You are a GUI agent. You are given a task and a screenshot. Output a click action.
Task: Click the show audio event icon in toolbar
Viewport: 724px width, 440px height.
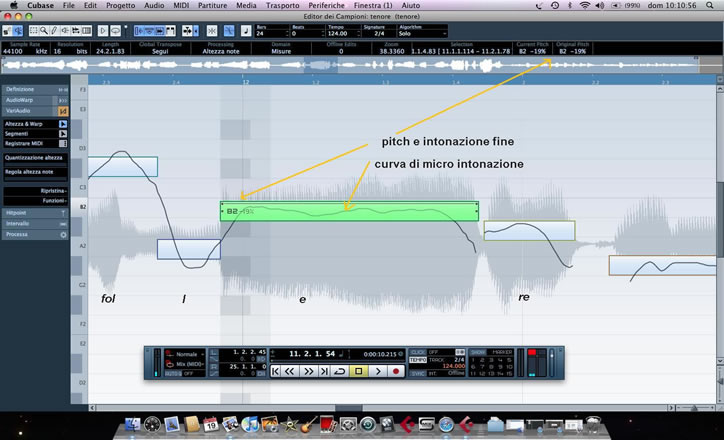160,31
